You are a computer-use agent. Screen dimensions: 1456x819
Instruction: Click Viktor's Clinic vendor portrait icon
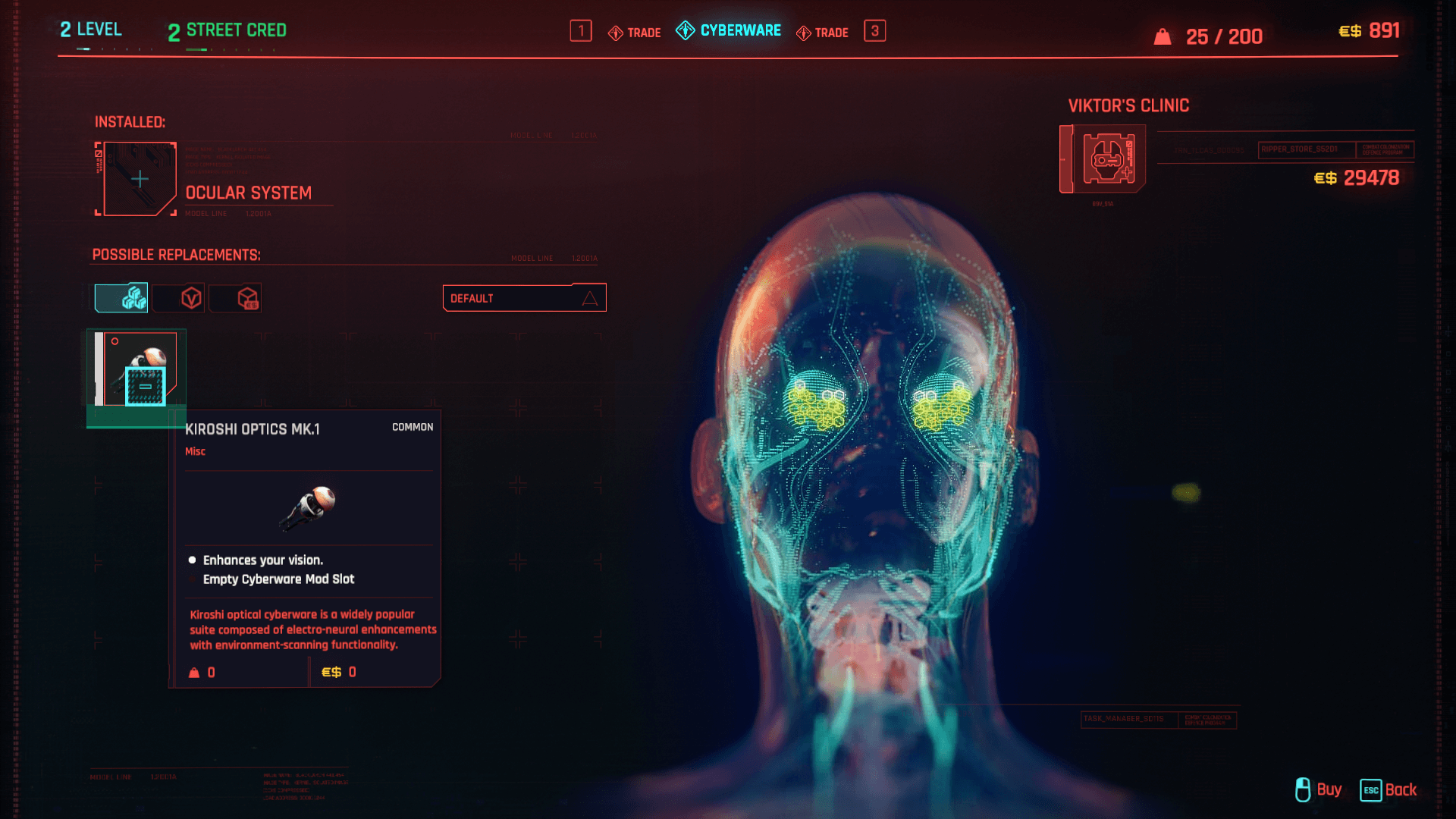point(1103,158)
